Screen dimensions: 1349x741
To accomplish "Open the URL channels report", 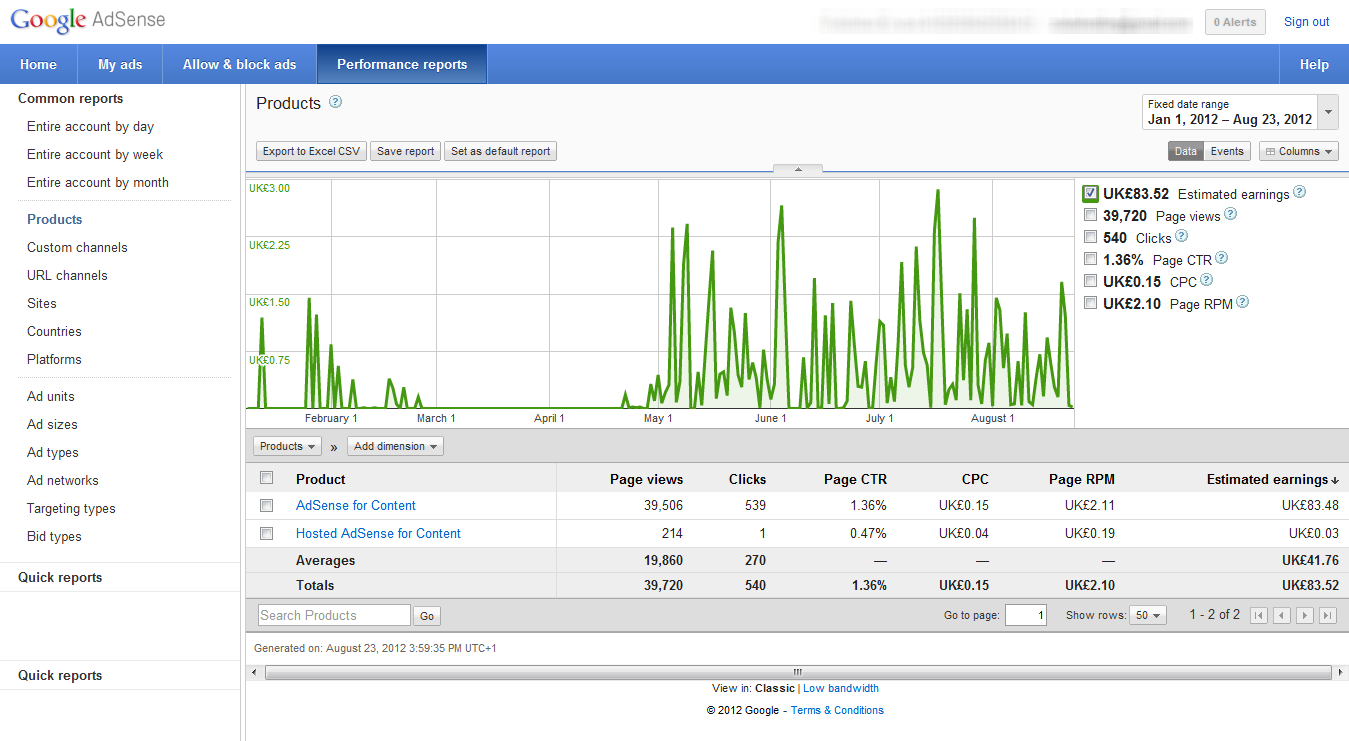I will 67,276.
